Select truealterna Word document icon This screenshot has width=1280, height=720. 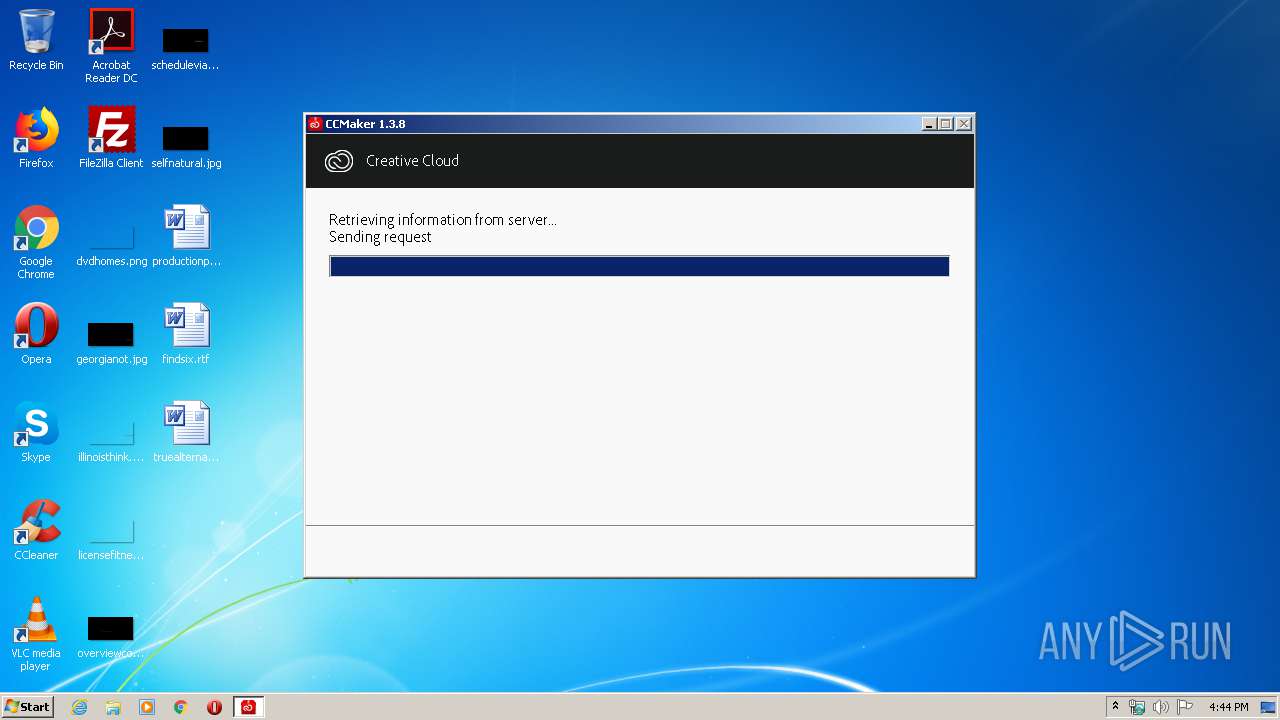click(x=186, y=432)
